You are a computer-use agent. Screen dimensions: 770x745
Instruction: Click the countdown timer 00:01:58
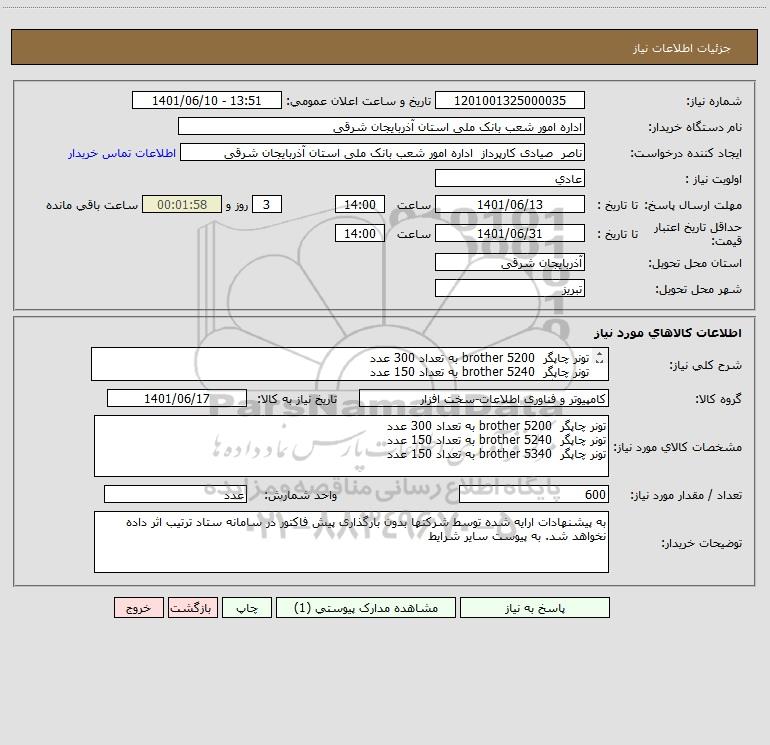(182, 204)
